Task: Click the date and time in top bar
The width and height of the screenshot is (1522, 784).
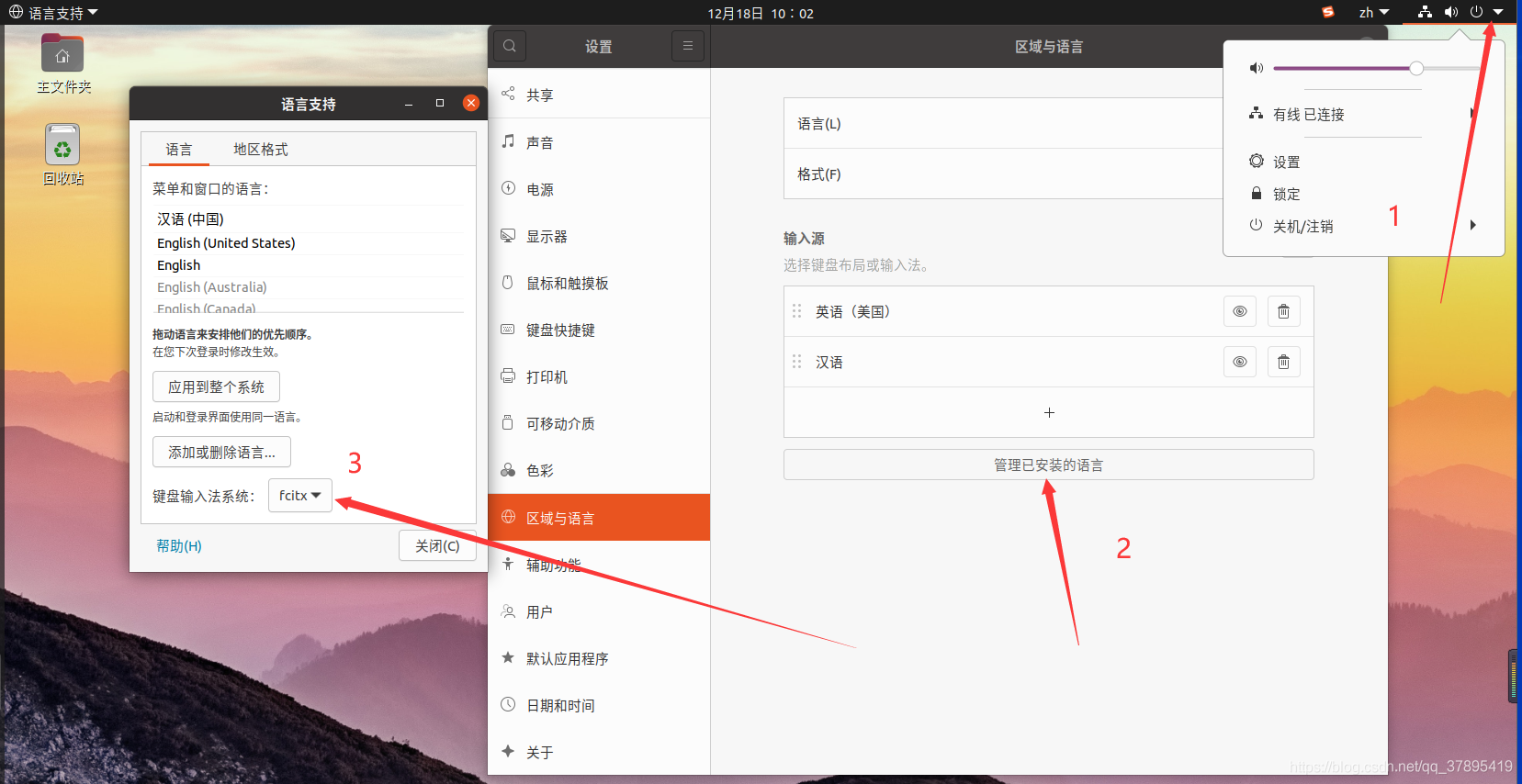Action: click(x=761, y=13)
